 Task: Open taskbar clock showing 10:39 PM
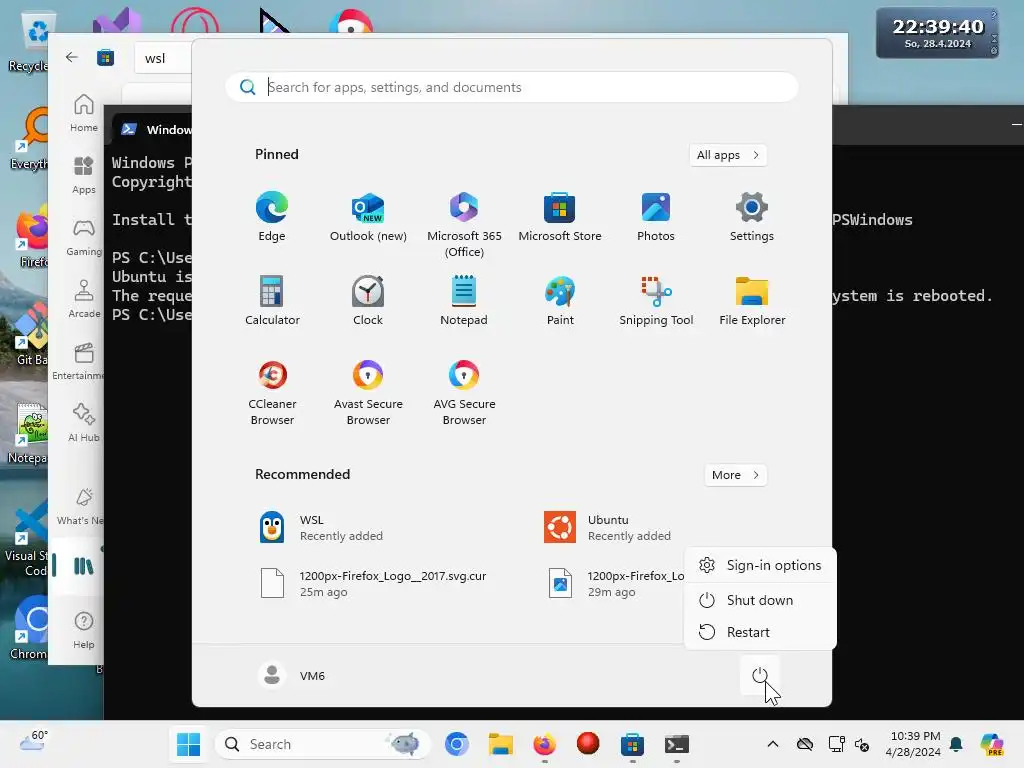(914, 744)
